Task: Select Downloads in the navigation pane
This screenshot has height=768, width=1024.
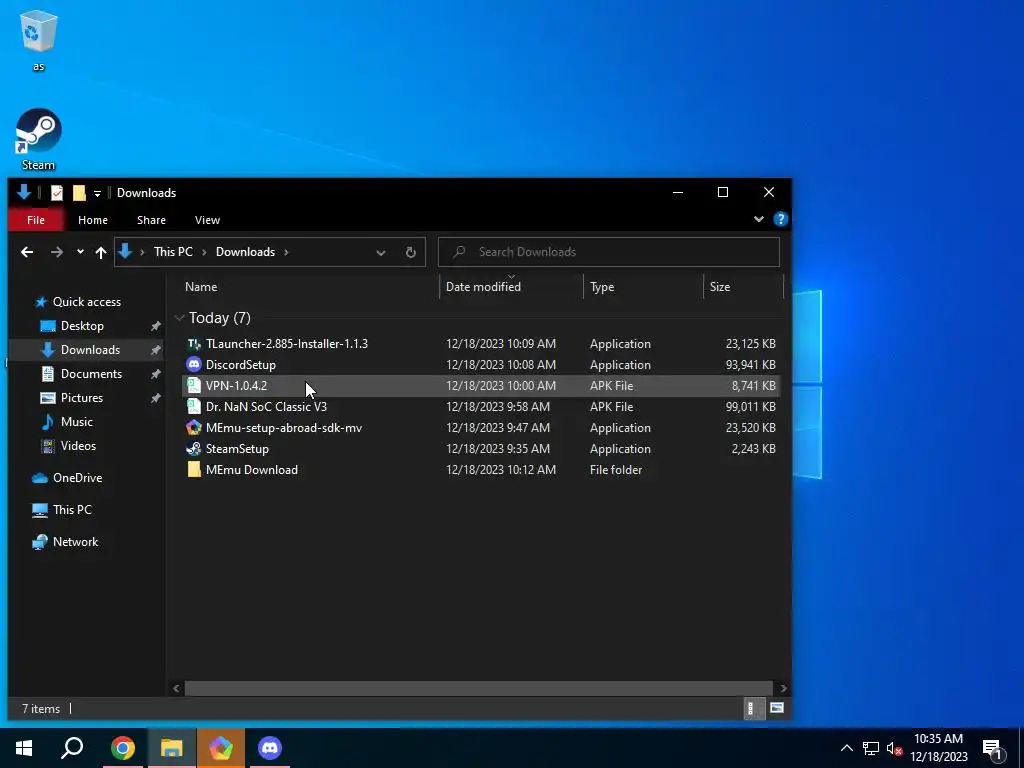Action: pos(90,350)
